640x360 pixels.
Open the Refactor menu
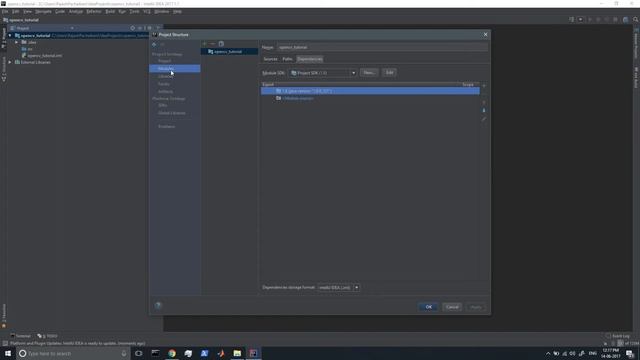pyautogui.click(x=94, y=11)
